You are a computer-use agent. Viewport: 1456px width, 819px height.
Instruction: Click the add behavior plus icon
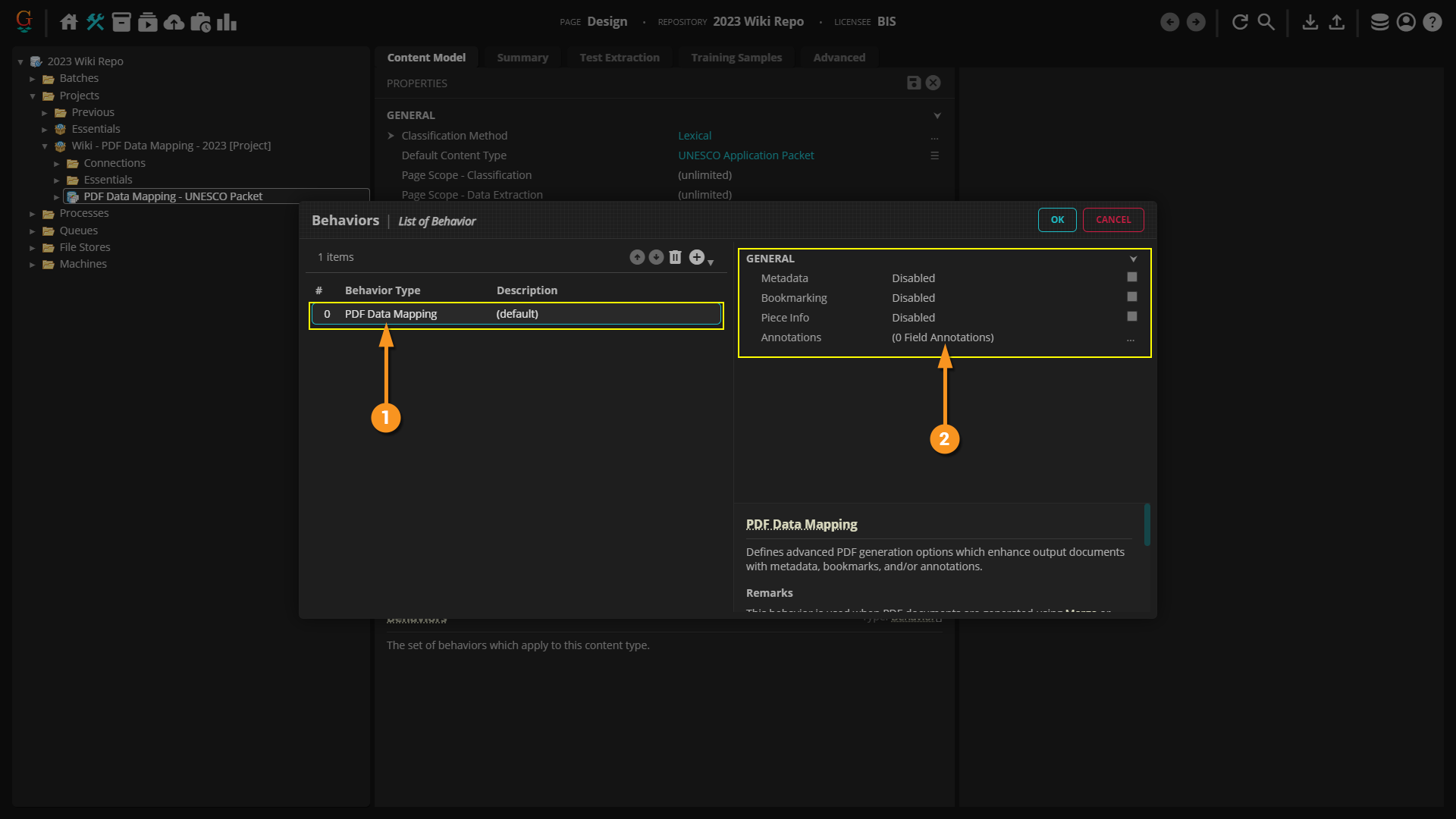click(x=697, y=258)
